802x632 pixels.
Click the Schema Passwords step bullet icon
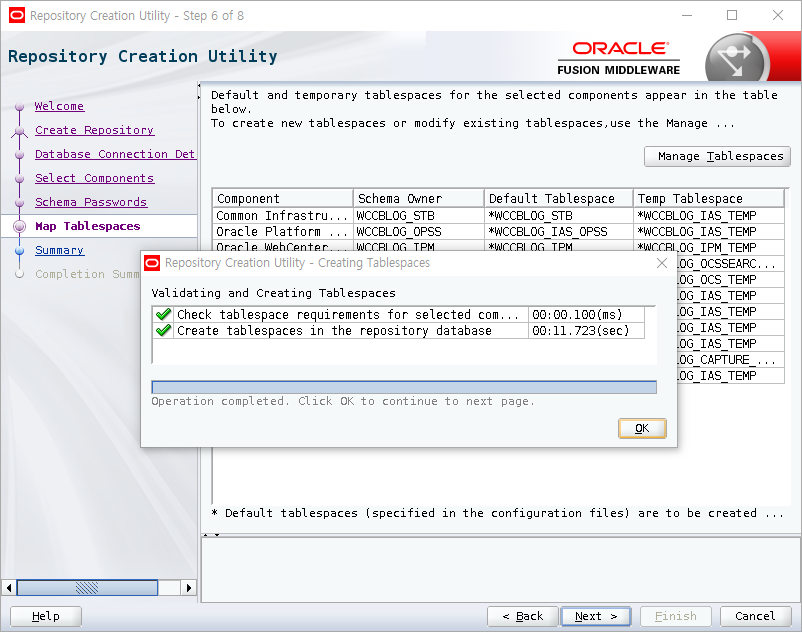(19, 203)
